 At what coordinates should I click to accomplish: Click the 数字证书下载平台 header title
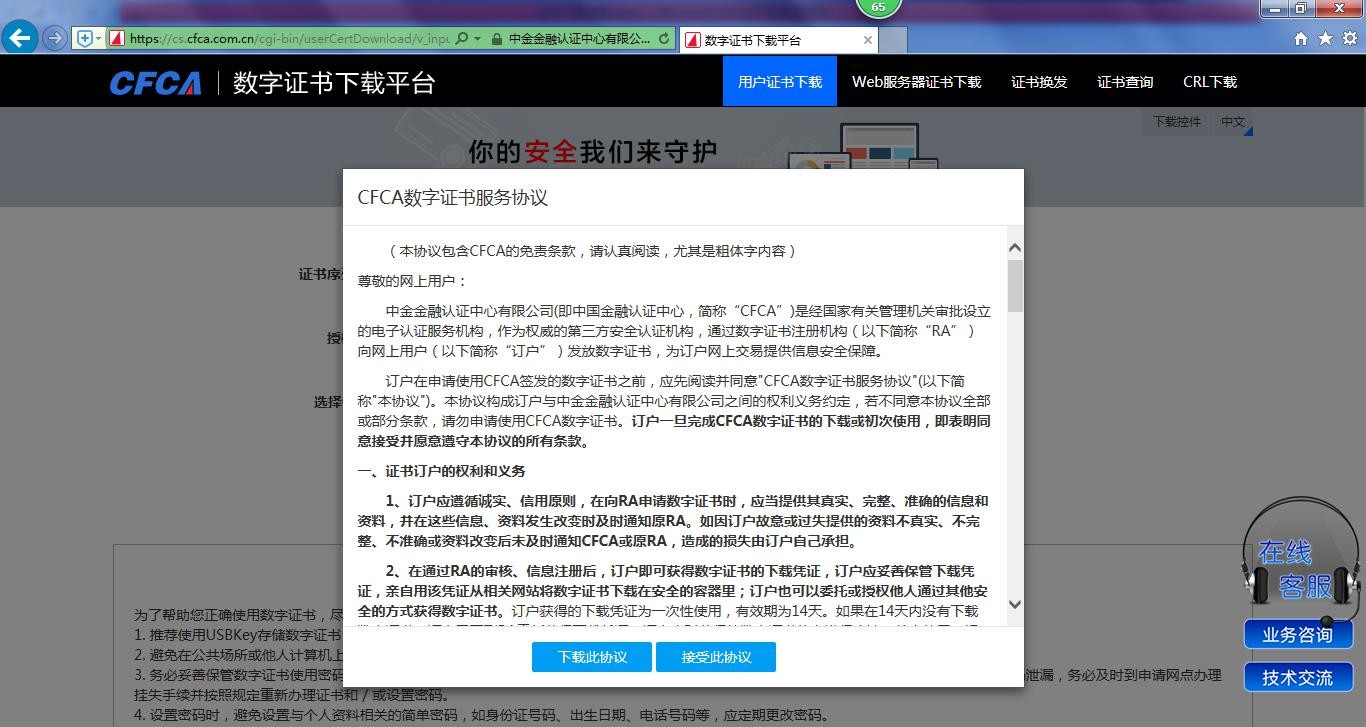[334, 82]
